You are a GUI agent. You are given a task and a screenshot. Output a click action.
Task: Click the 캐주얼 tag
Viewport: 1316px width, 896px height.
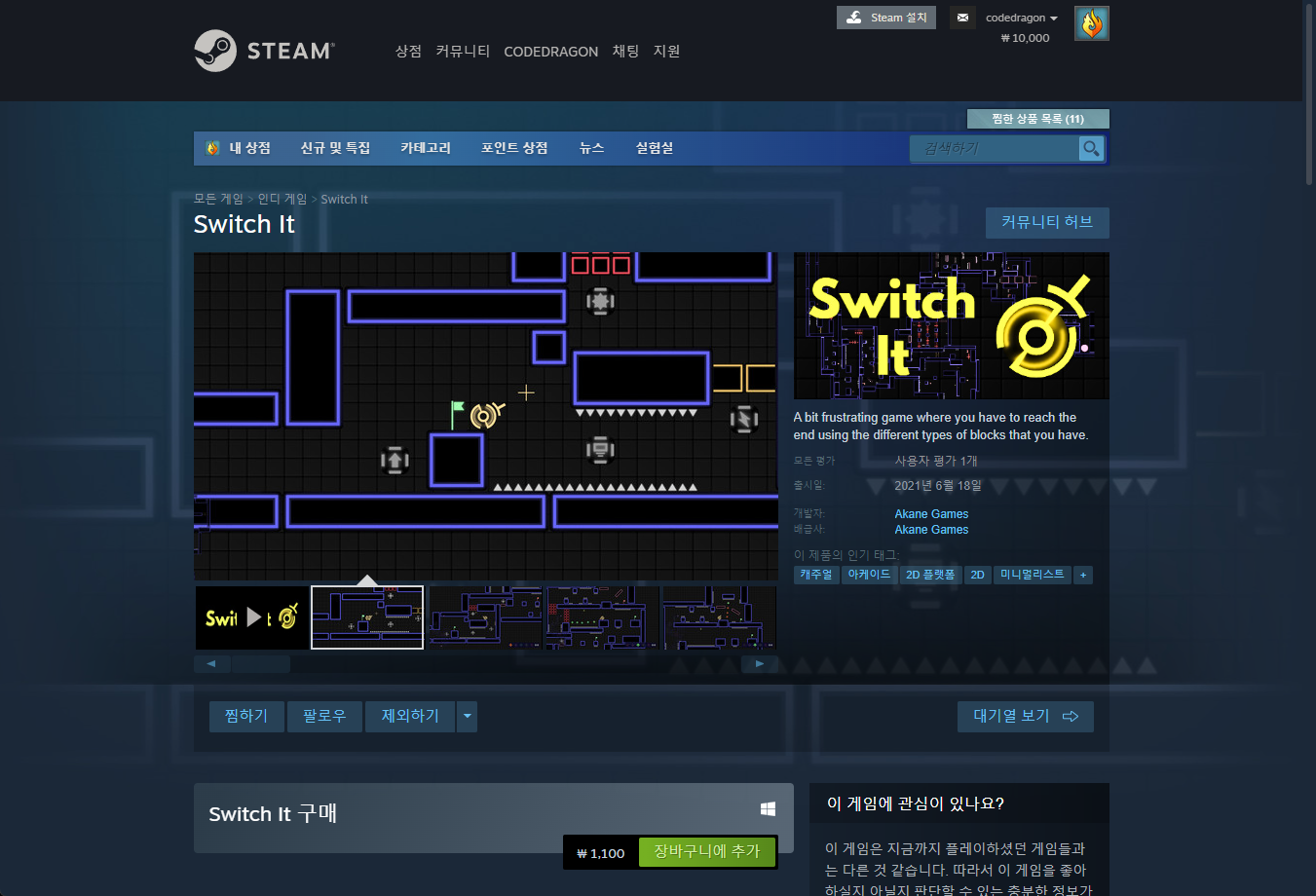tap(816, 575)
